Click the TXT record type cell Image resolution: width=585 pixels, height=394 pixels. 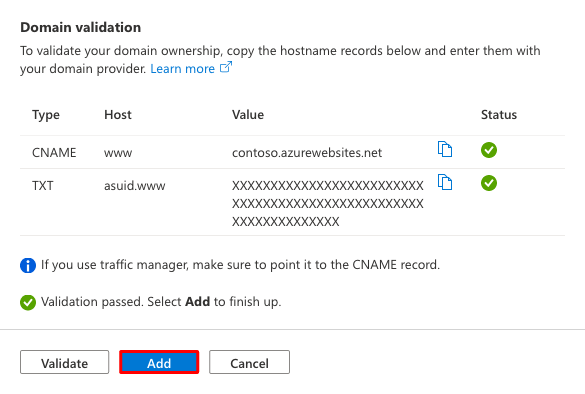click(43, 185)
